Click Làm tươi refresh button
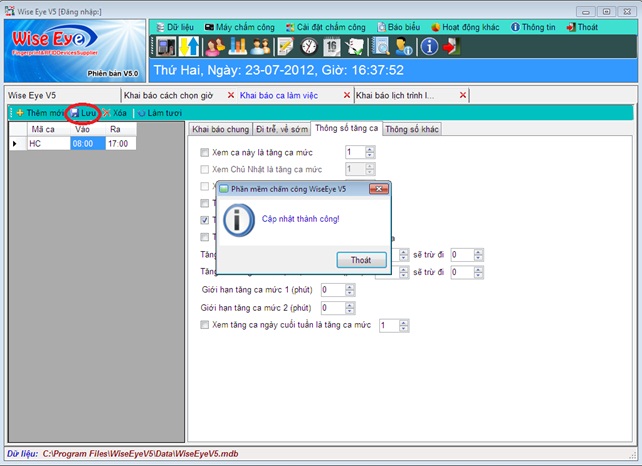This screenshot has height=466, width=642. [x=160, y=113]
